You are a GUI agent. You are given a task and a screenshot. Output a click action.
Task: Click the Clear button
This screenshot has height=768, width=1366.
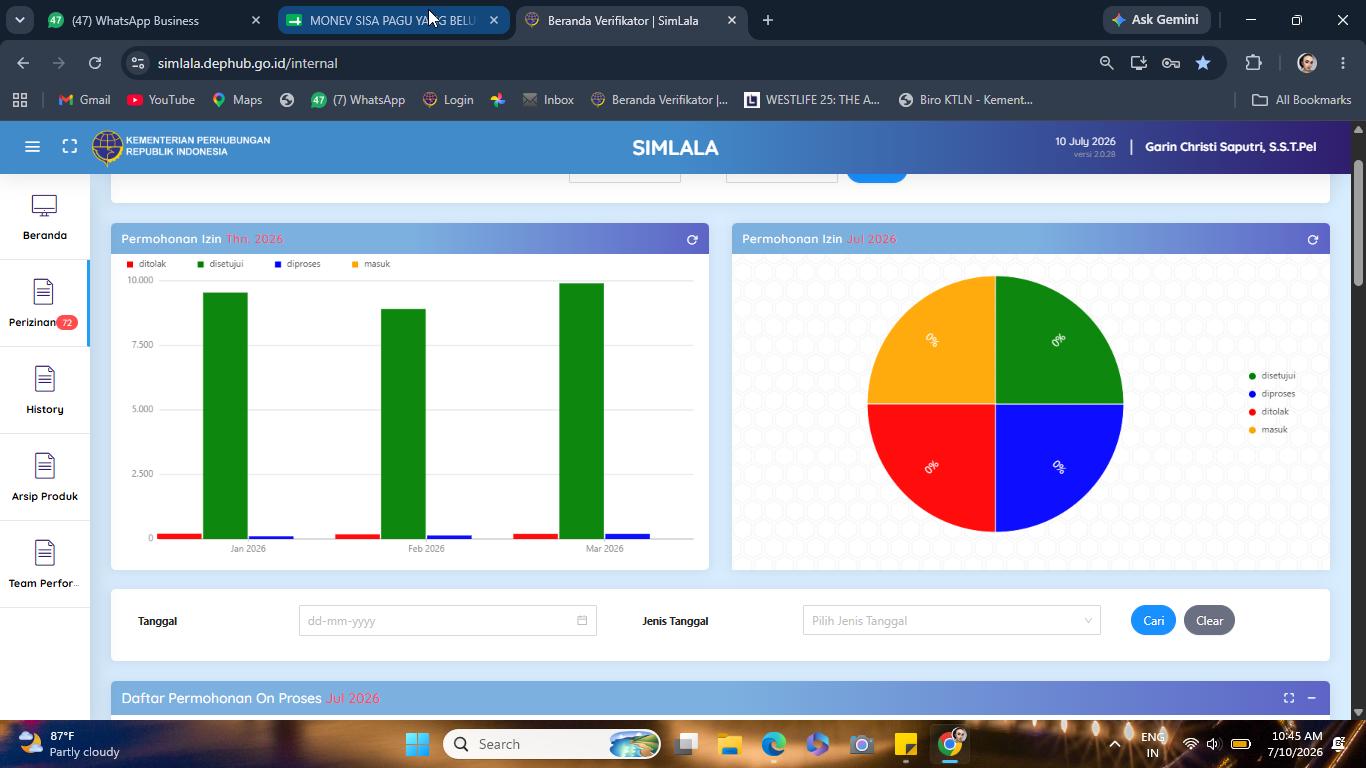(x=1209, y=621)
